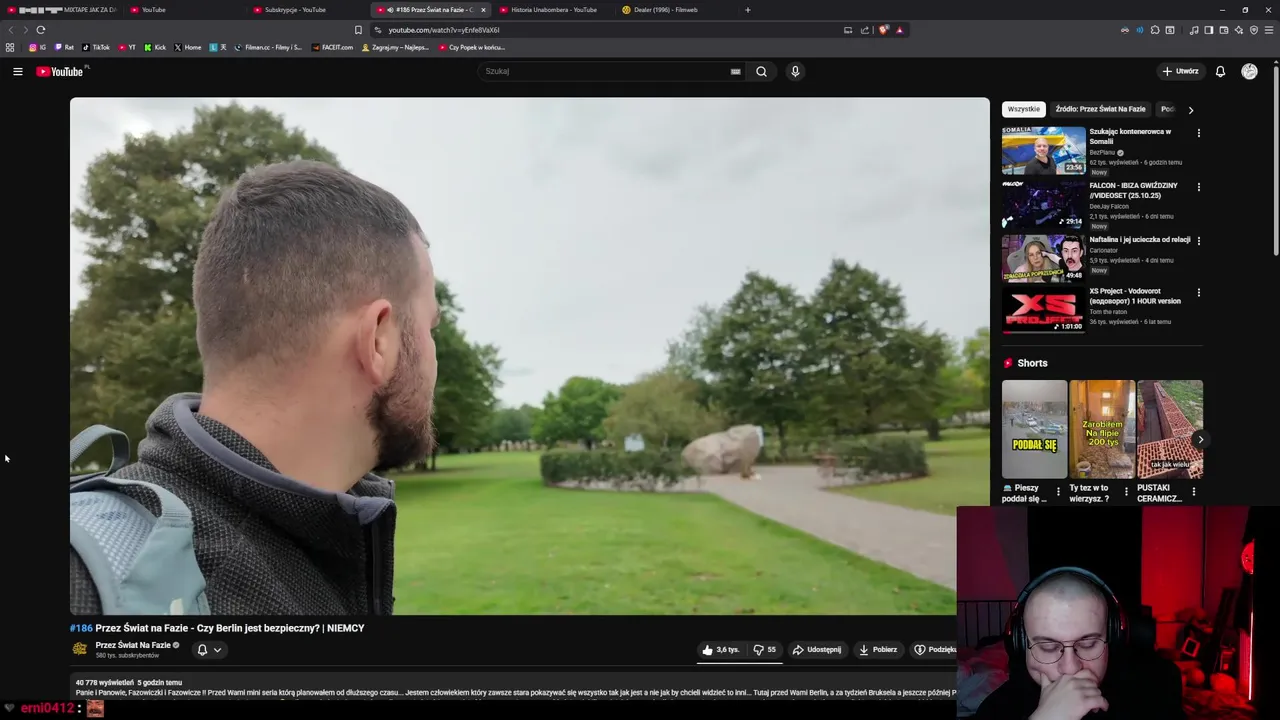Open YouTube notifications bell in header
The height and width of the screenshot is (720, 1280).
click(x=1220, y=71)
